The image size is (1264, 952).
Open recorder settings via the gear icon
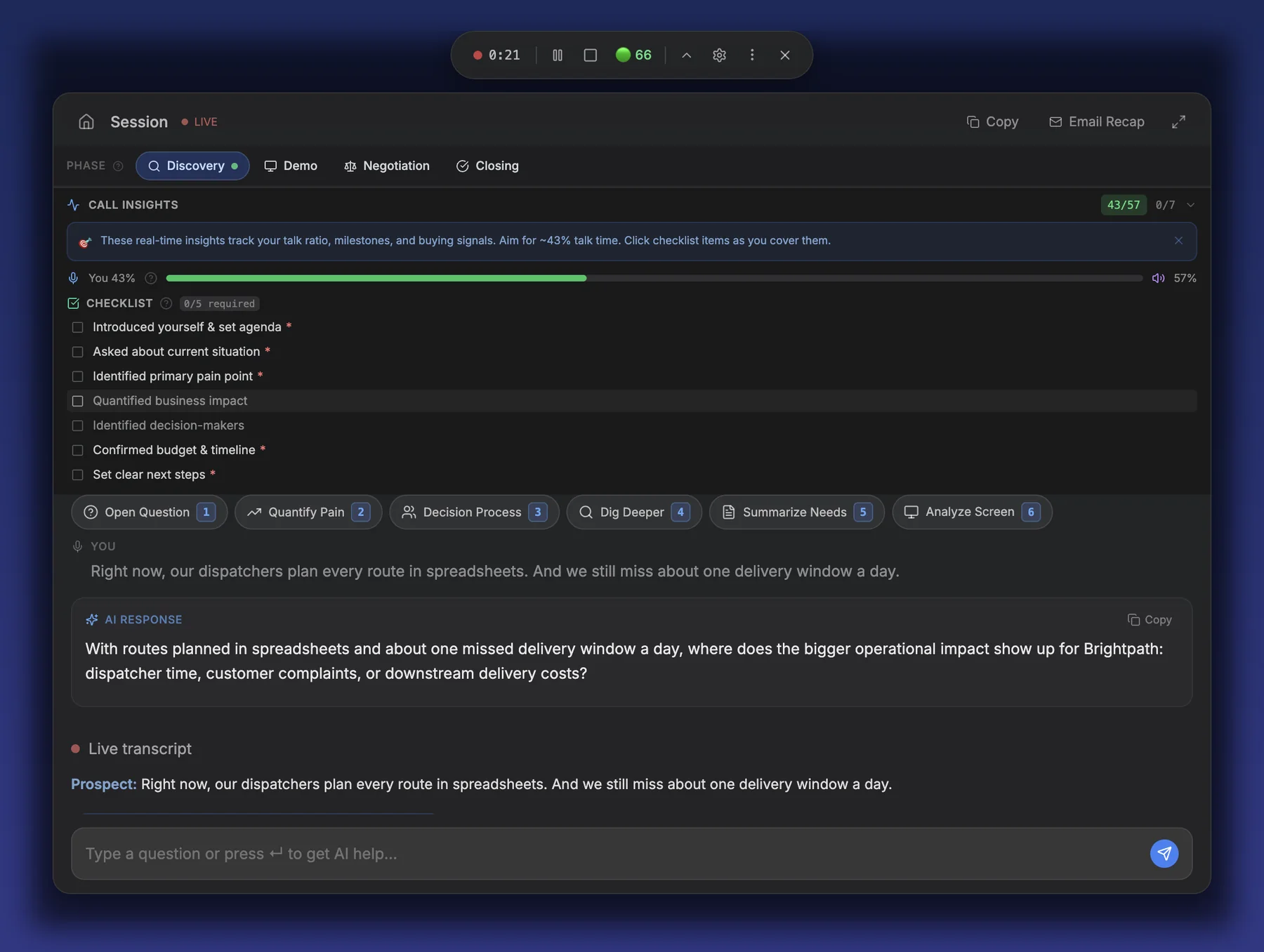pyautogui.click(x=719, y=55)
